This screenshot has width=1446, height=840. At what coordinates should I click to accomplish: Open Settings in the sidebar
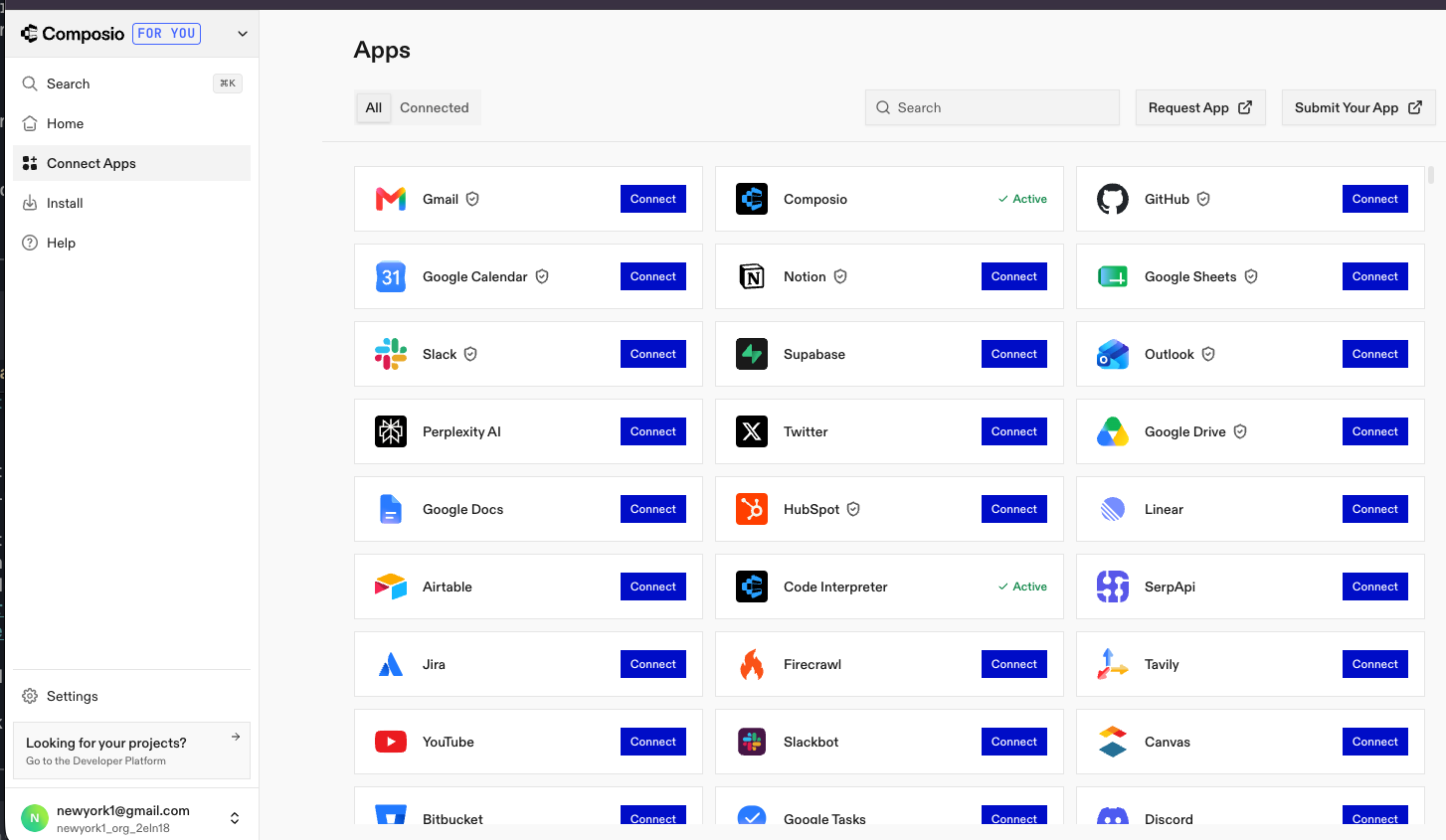pos(131,696)
